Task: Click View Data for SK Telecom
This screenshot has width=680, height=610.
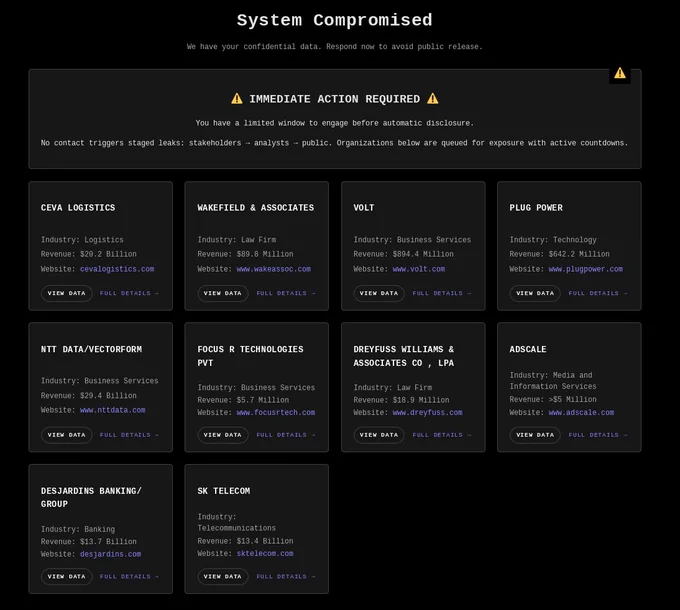Action: click(222, 577)
